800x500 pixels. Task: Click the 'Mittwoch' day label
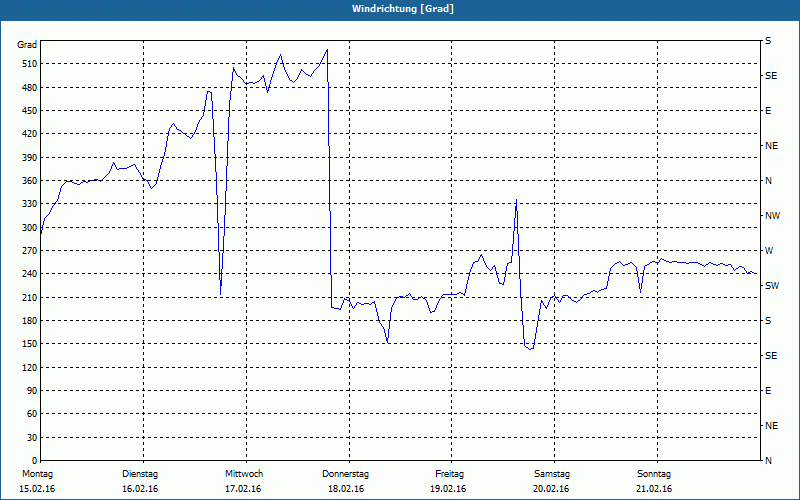click(x=244, y=474)
